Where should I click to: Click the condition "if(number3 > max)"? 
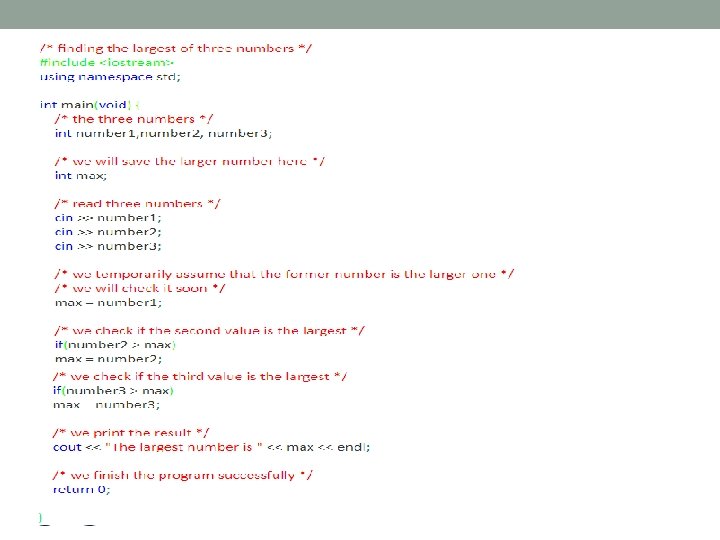(113, 391)
